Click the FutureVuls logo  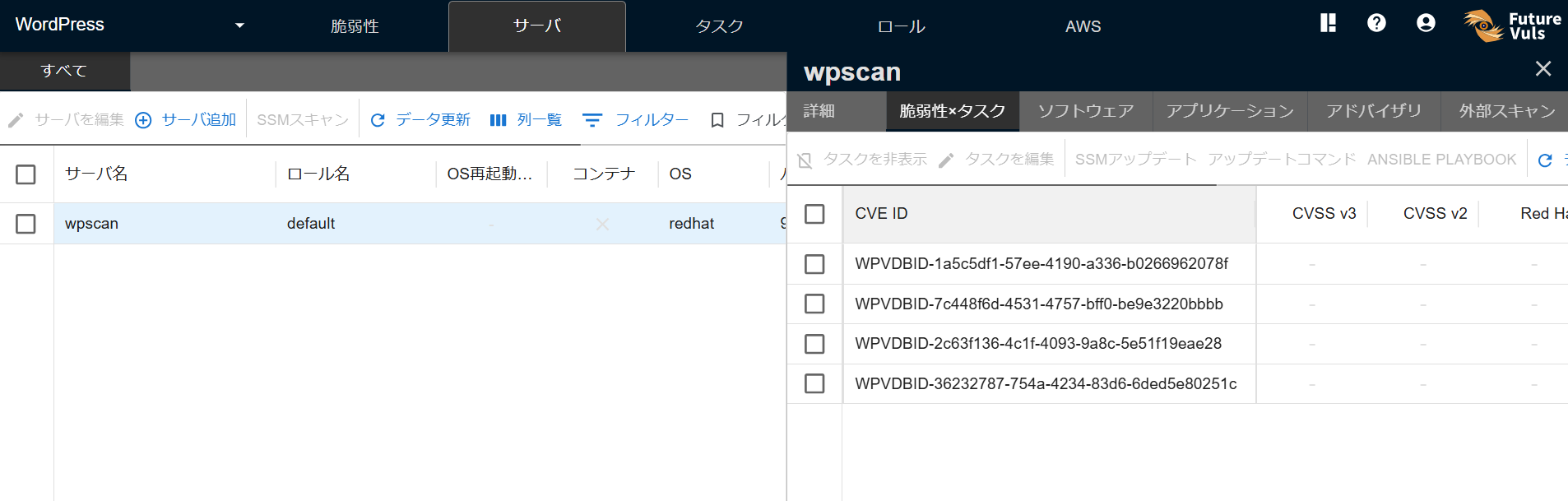click(x=1512, y=26)
